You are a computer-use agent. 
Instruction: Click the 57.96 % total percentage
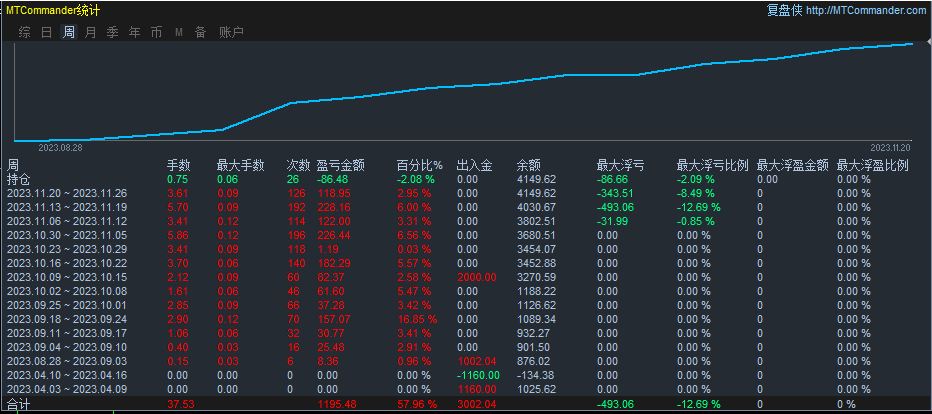pos(417,404)
